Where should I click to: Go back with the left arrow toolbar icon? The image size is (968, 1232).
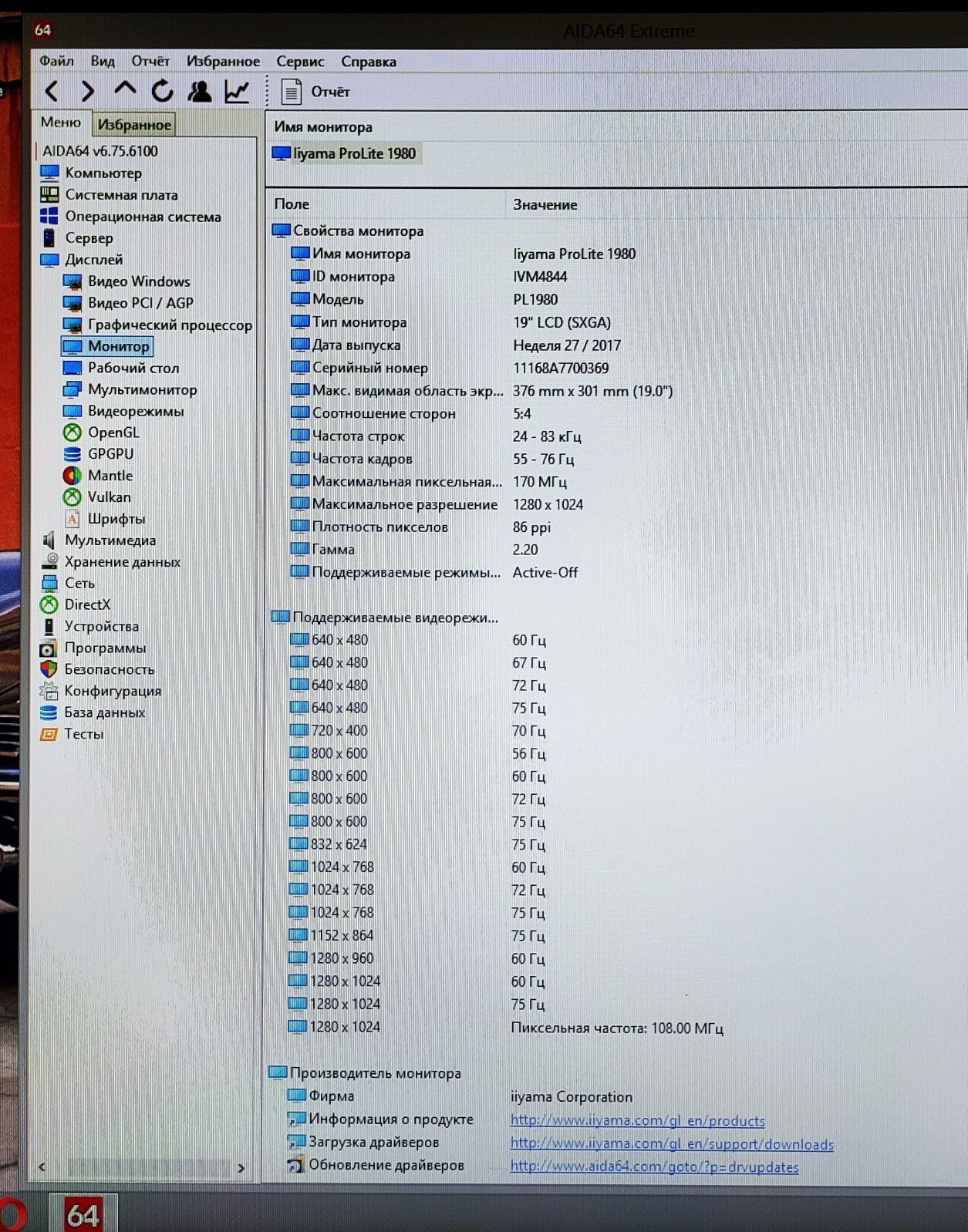[52, 92]
